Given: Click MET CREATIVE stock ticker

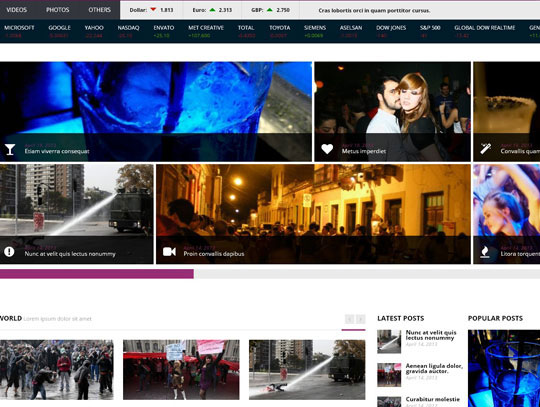Looking at the screenshot, I should coord(206,31).
